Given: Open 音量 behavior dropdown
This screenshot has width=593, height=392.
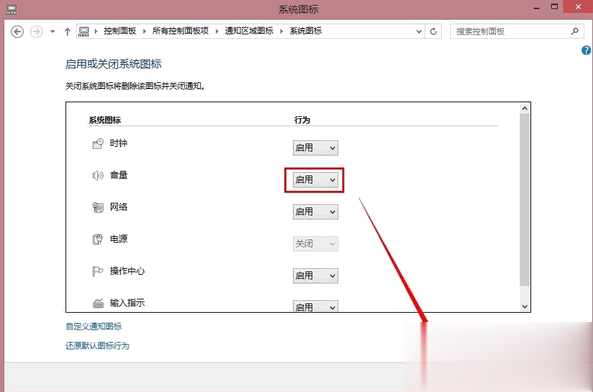Looking at the screenshot, I should click(315, 180).
